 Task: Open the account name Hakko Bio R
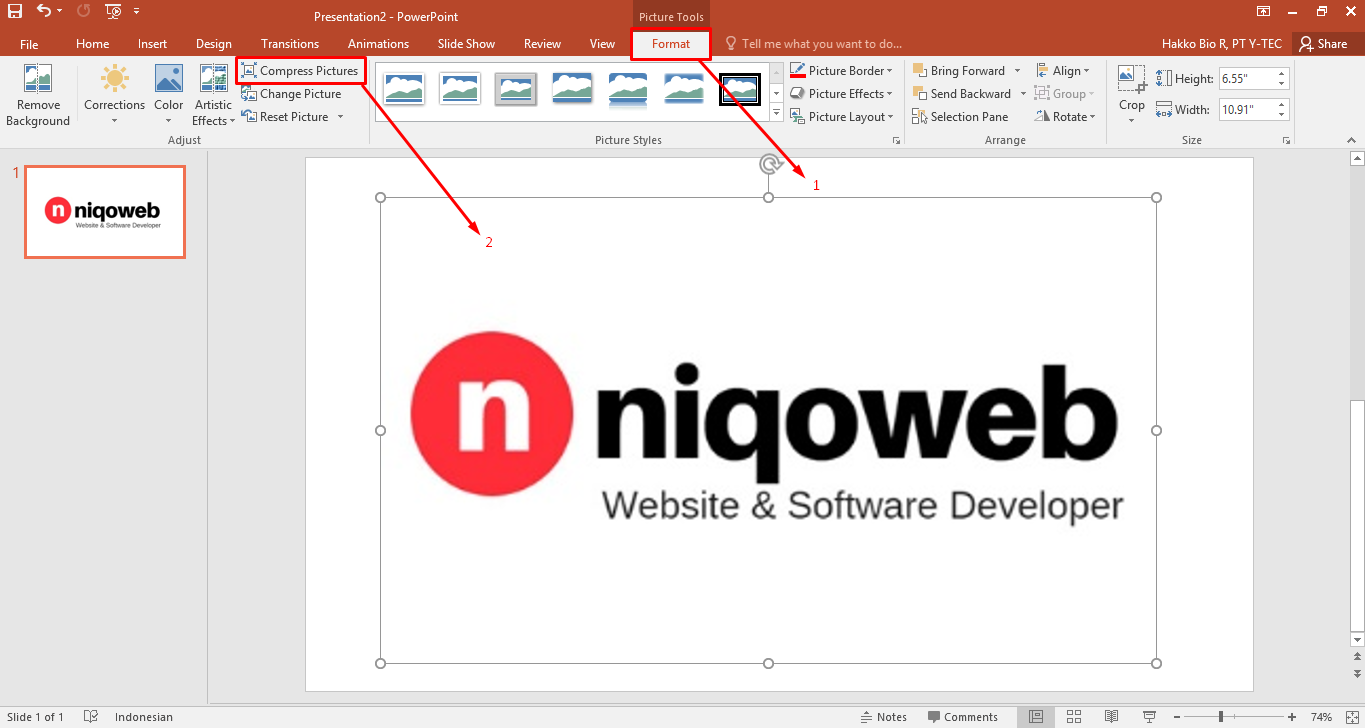1222,44
